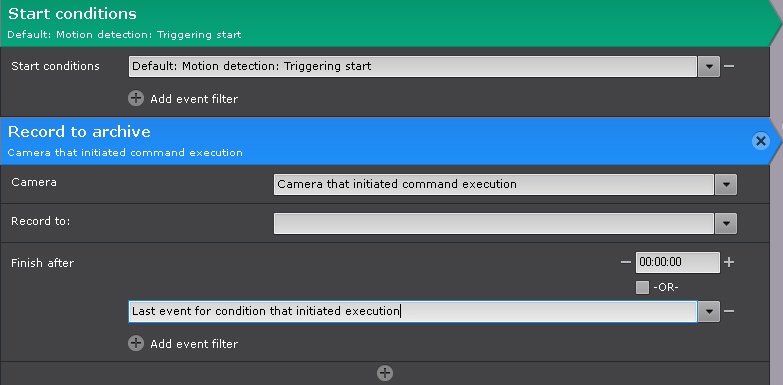This screenshot has height=385, width=783.
Task: Click plus icon under Finish after
Action: [x=136, y=343]
